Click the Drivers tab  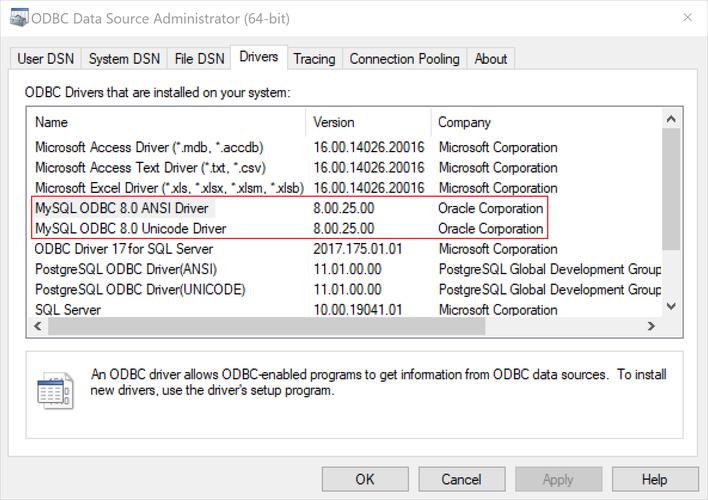259,57
